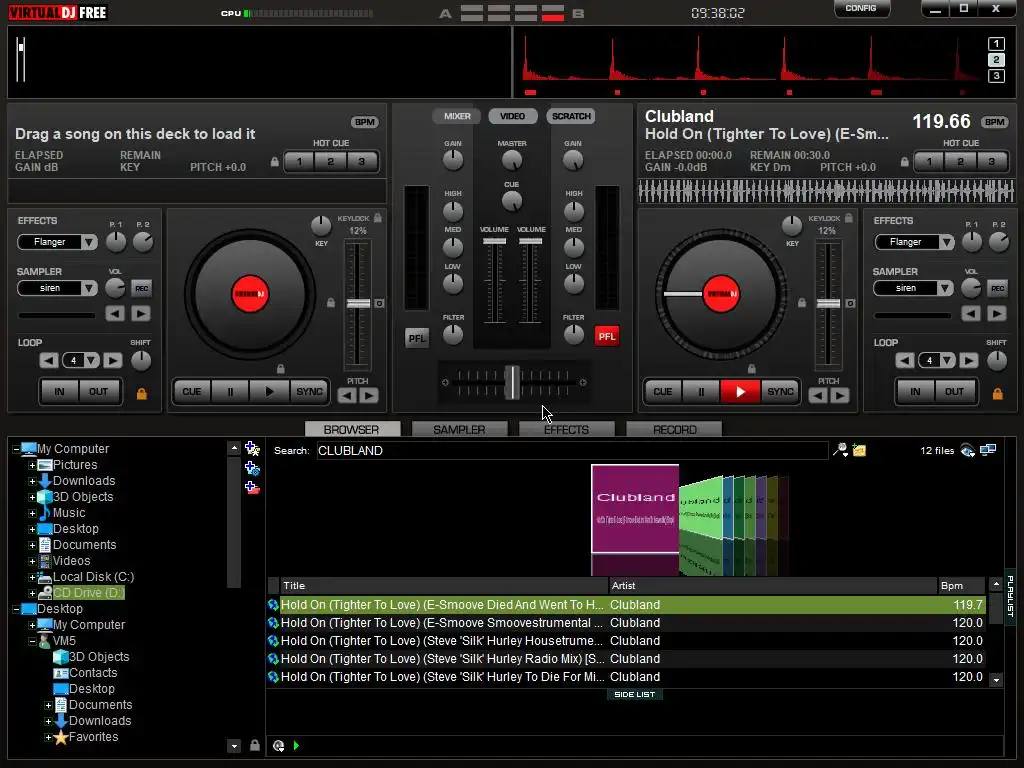Click folder icon next to search field

(859, 450)
